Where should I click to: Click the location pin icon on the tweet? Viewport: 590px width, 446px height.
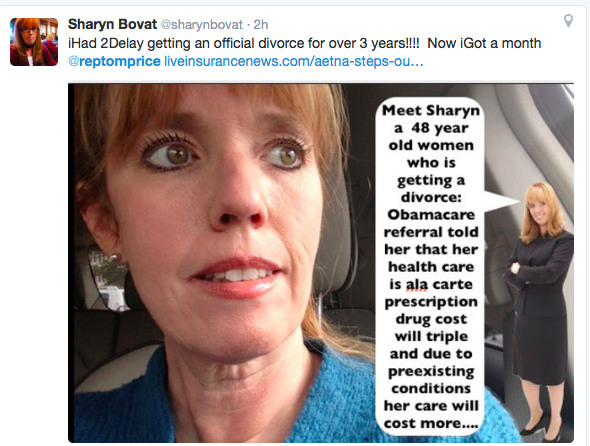pos(568,21)
